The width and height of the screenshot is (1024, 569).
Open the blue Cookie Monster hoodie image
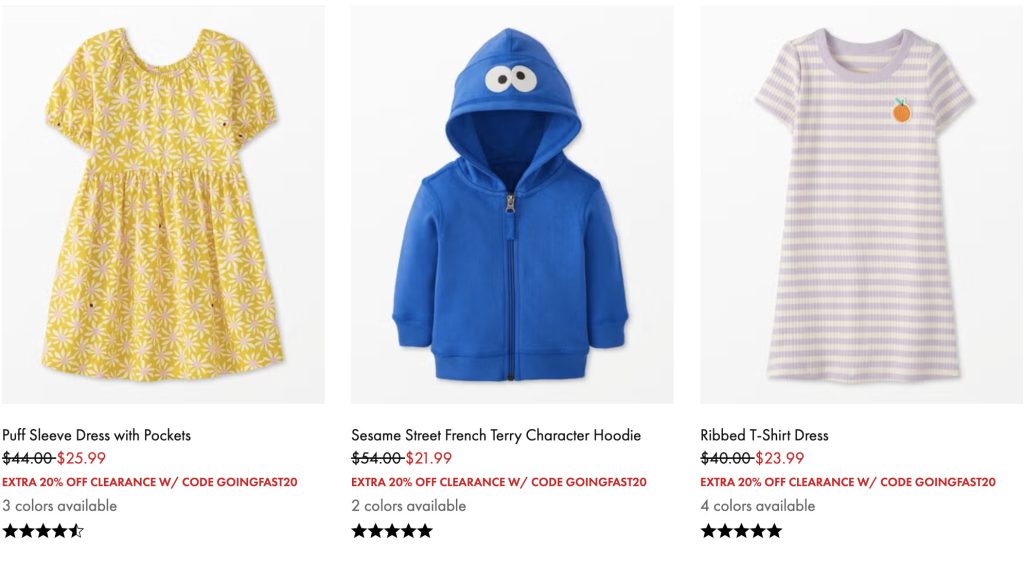[511, 205]
